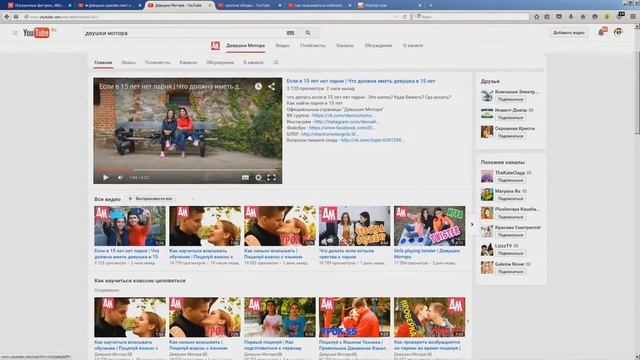Switch to sticky bar Обсуждение tab
This screenshot has height=360, width=640.
coord(378,46)
